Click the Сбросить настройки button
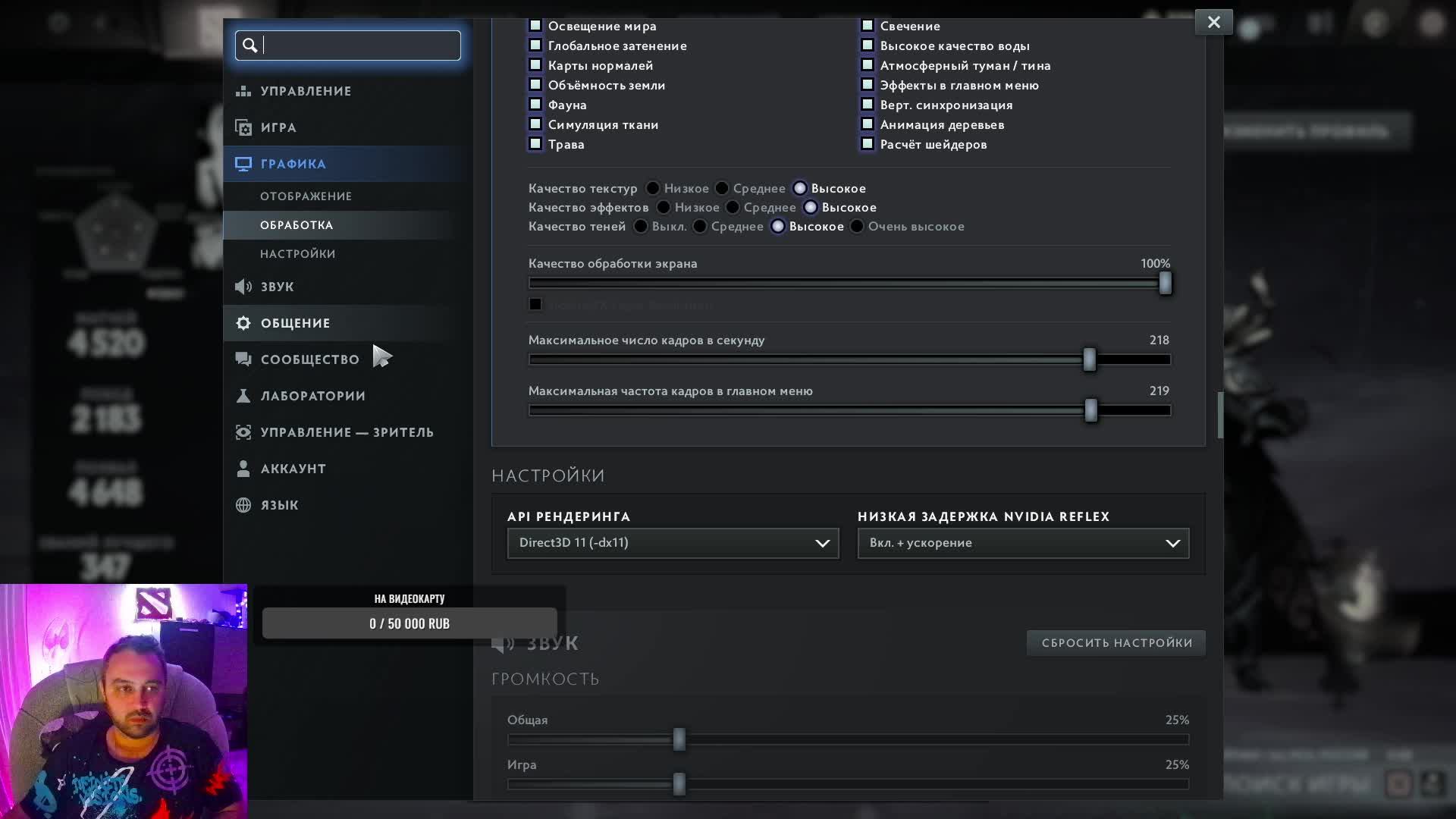This screenshot has width=1456, height=819. (x=1116, y=643)
